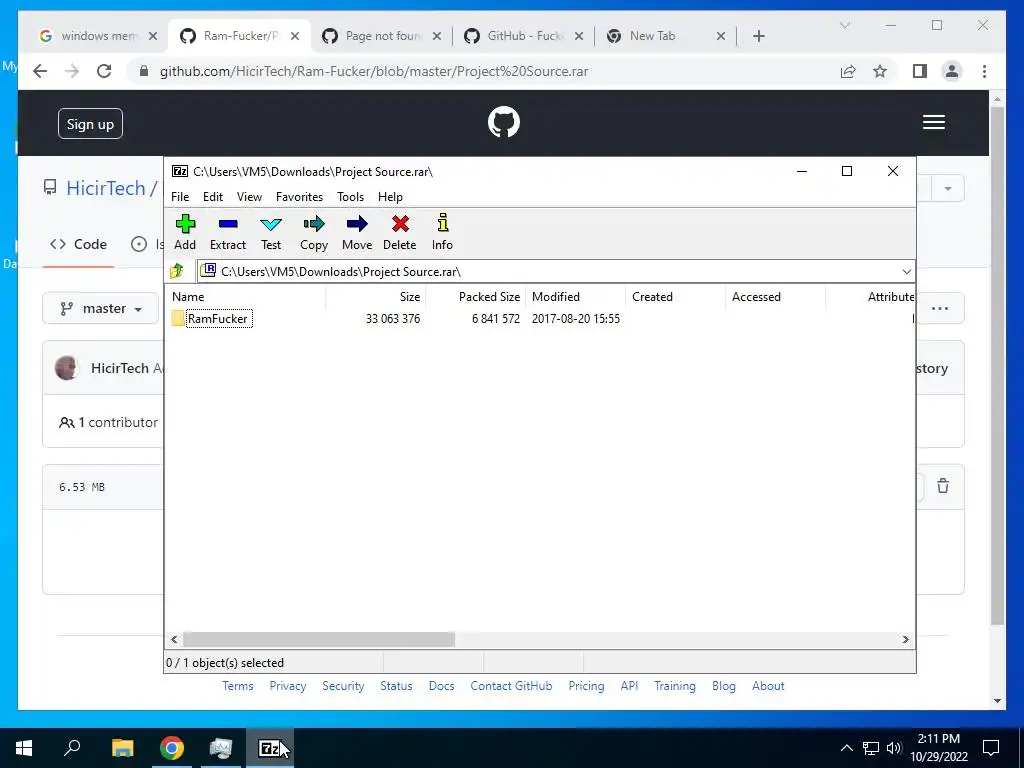Screen dimensions: 1024x768
Task: Click the Privacy footer link
Action: (288, 686)
